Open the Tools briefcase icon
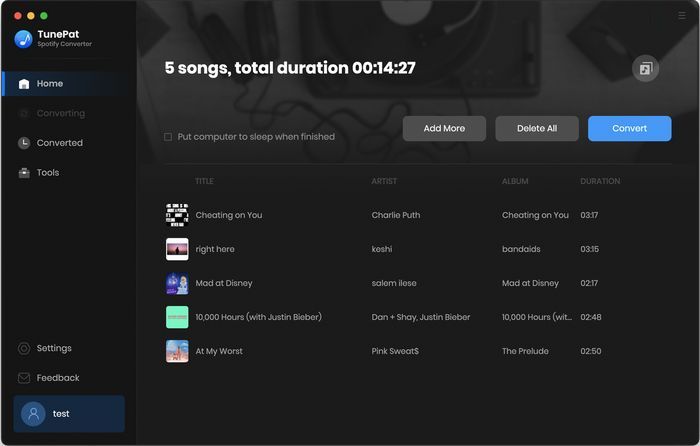Image resolution: width=700 pixels, height=446 pixels. pos(24,172)
